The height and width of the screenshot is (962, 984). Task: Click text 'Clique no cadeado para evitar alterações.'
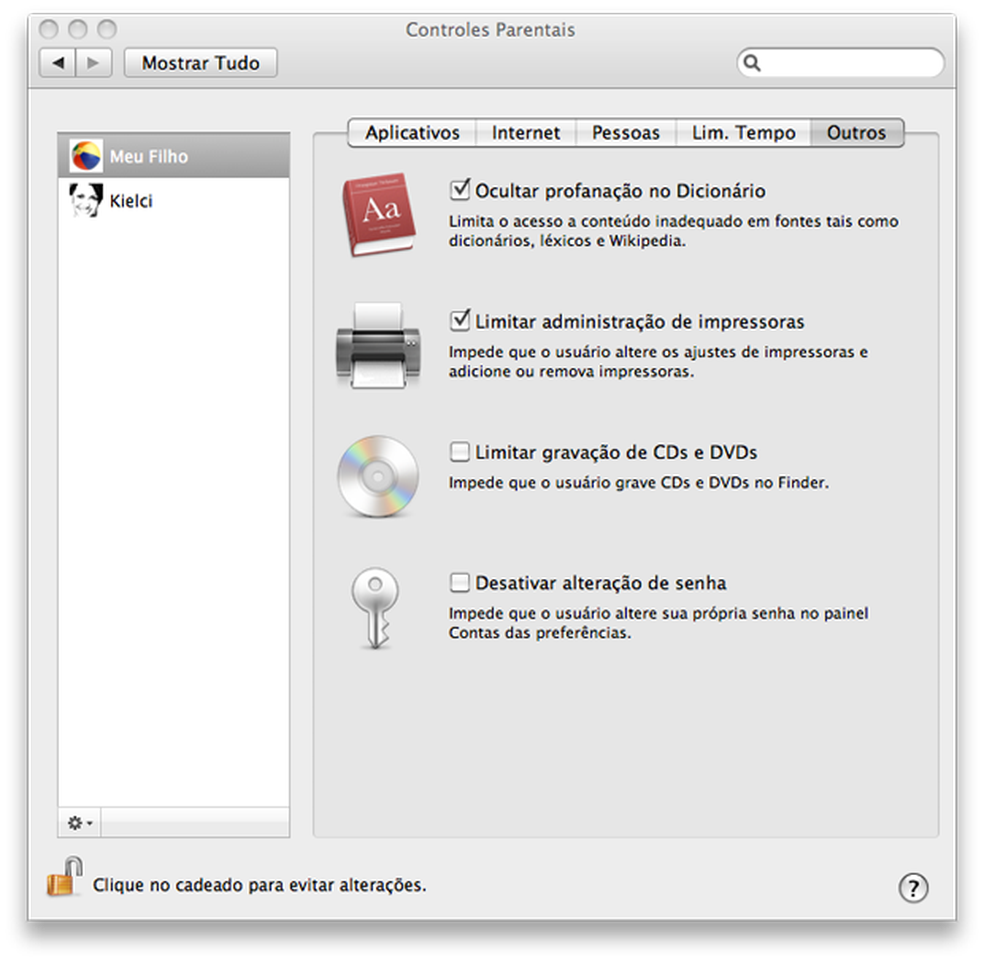(259, 885)
